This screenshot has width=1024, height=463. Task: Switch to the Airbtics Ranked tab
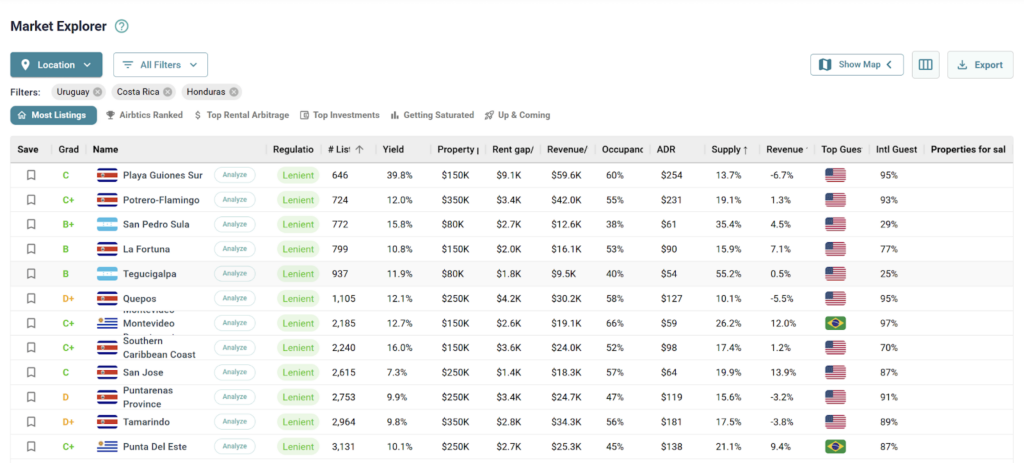tap(145, 115)
